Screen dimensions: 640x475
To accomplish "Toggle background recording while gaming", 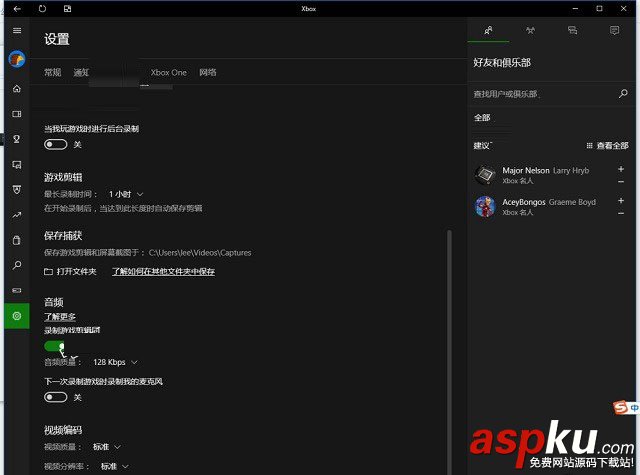I will click(56, 144).
